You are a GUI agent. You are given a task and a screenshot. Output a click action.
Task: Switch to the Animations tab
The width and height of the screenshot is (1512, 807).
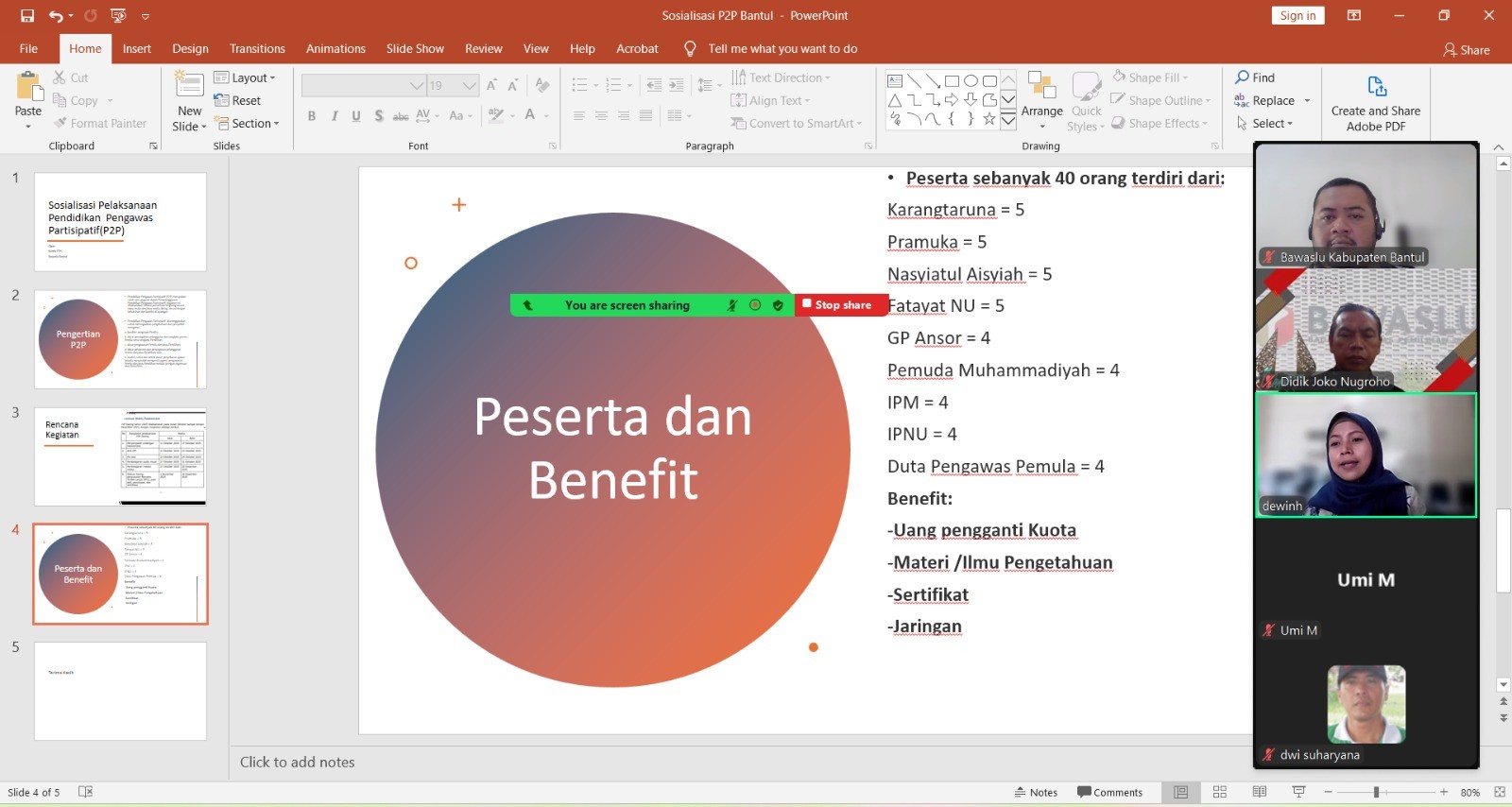(335, 48)
